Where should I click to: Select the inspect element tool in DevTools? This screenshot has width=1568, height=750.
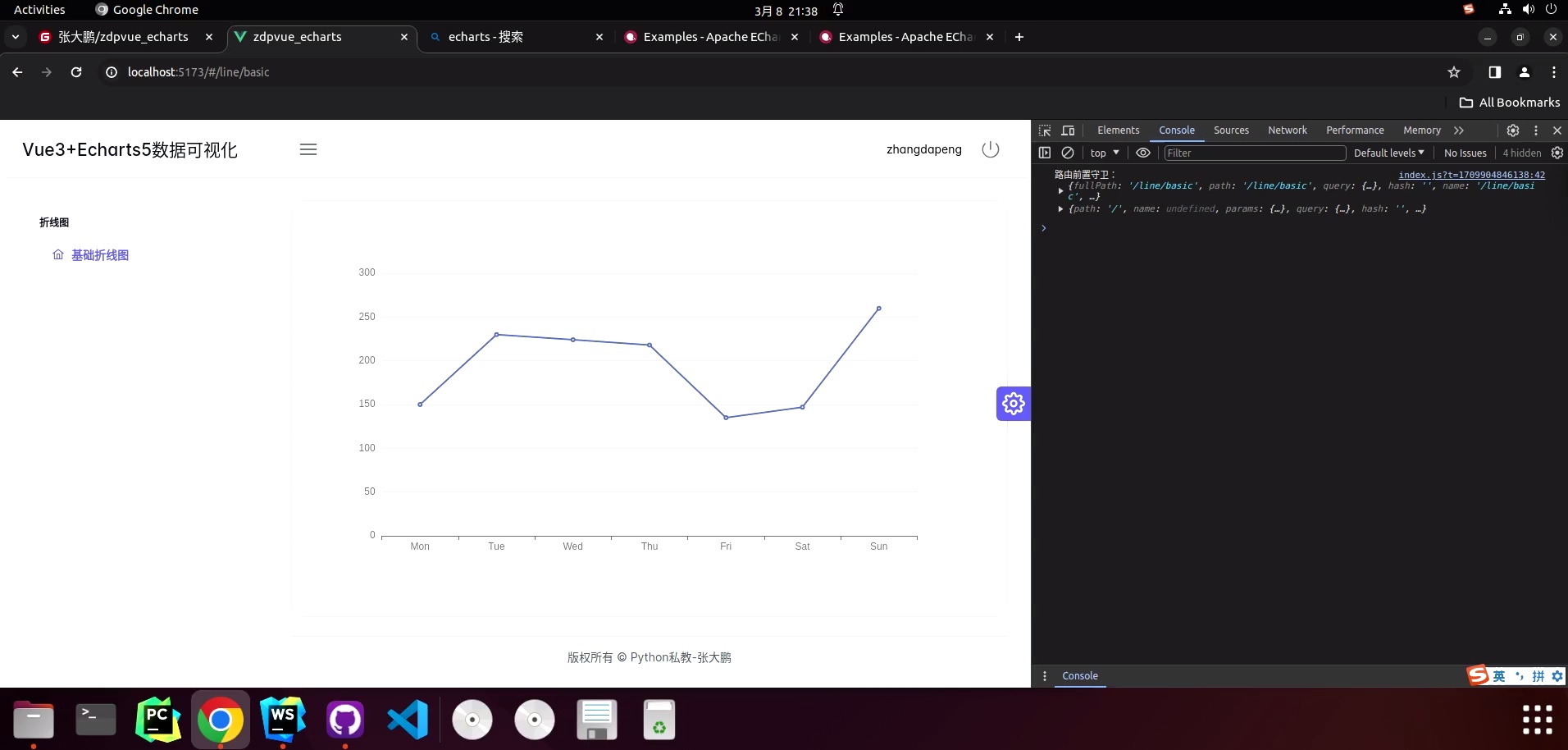pos(1044,130)
